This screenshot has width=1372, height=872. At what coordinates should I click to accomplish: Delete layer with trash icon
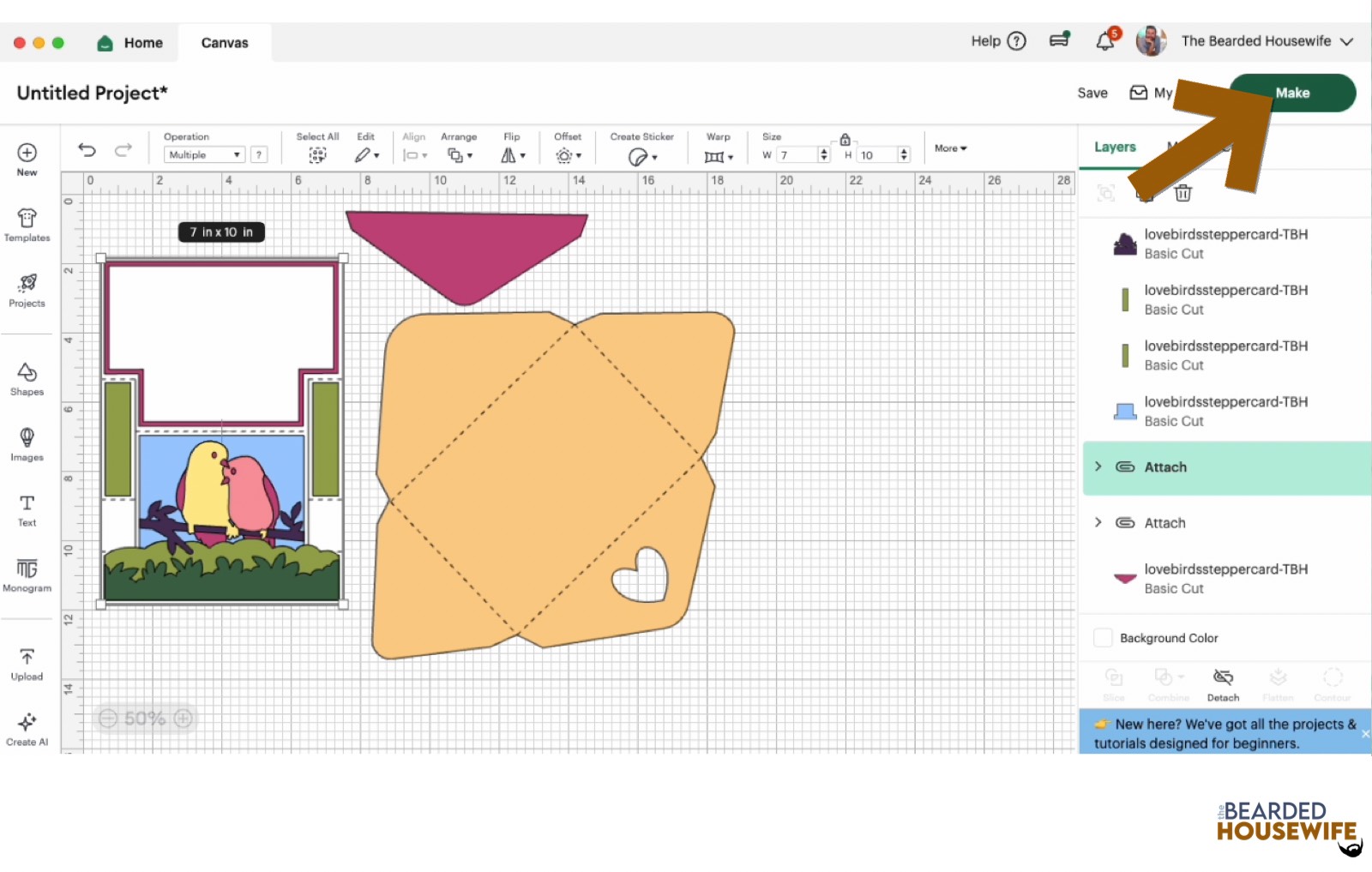click(x=1182, y=193)
